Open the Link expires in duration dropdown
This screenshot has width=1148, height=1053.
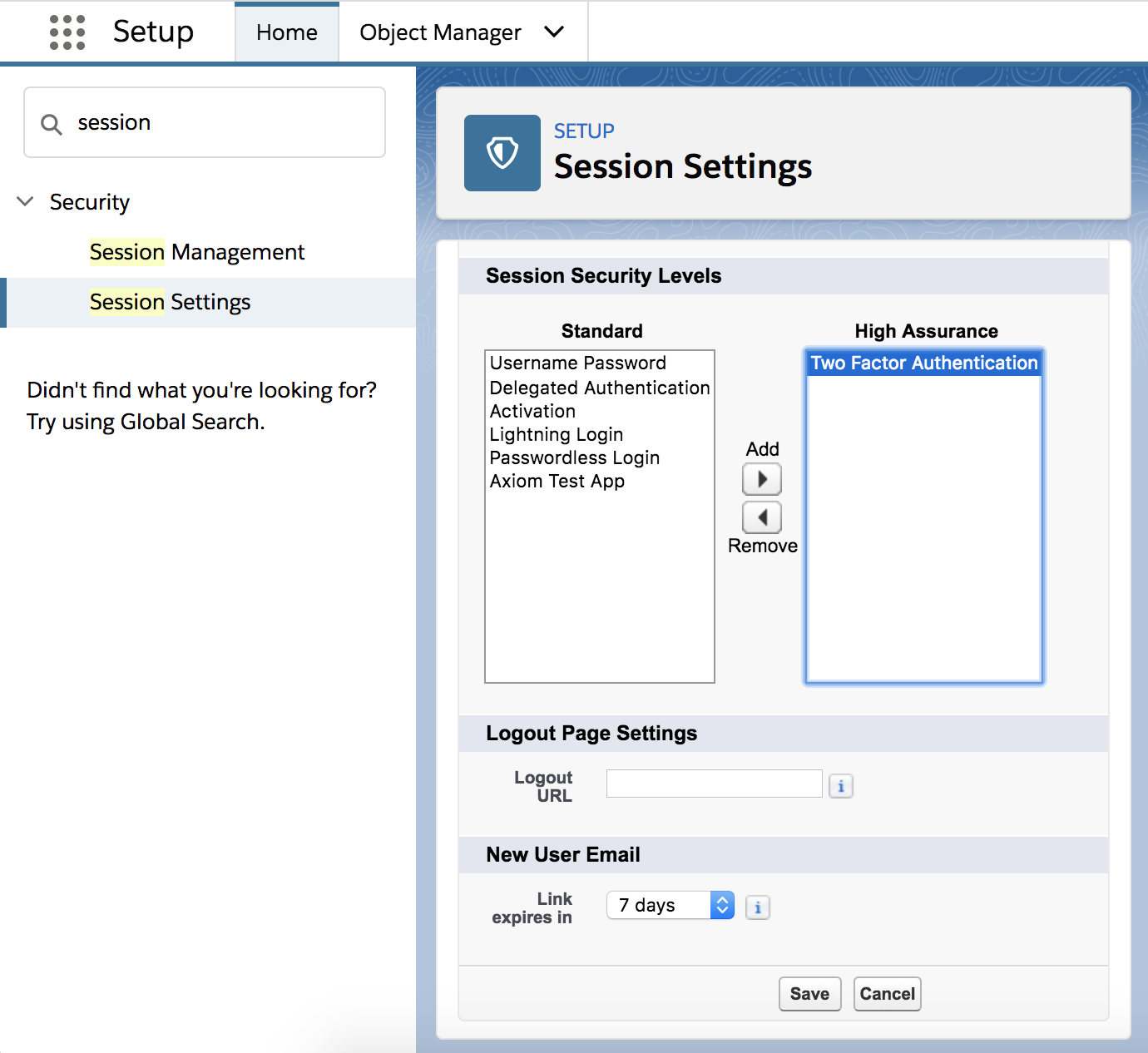722,905
